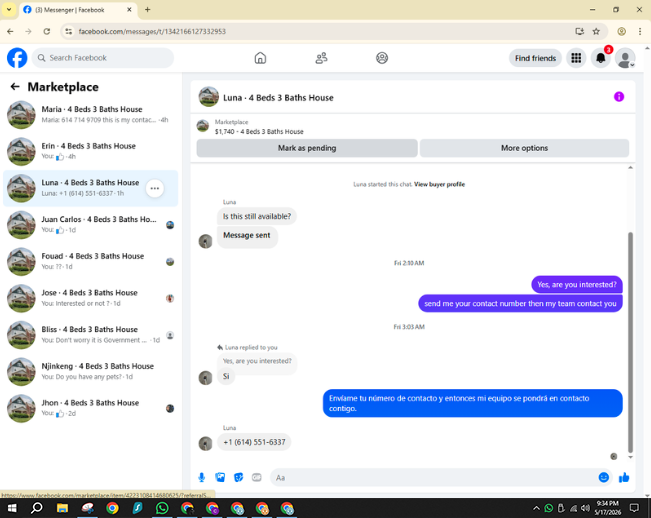
Task: Open the Windows notification center
Action: click(634, 508)
